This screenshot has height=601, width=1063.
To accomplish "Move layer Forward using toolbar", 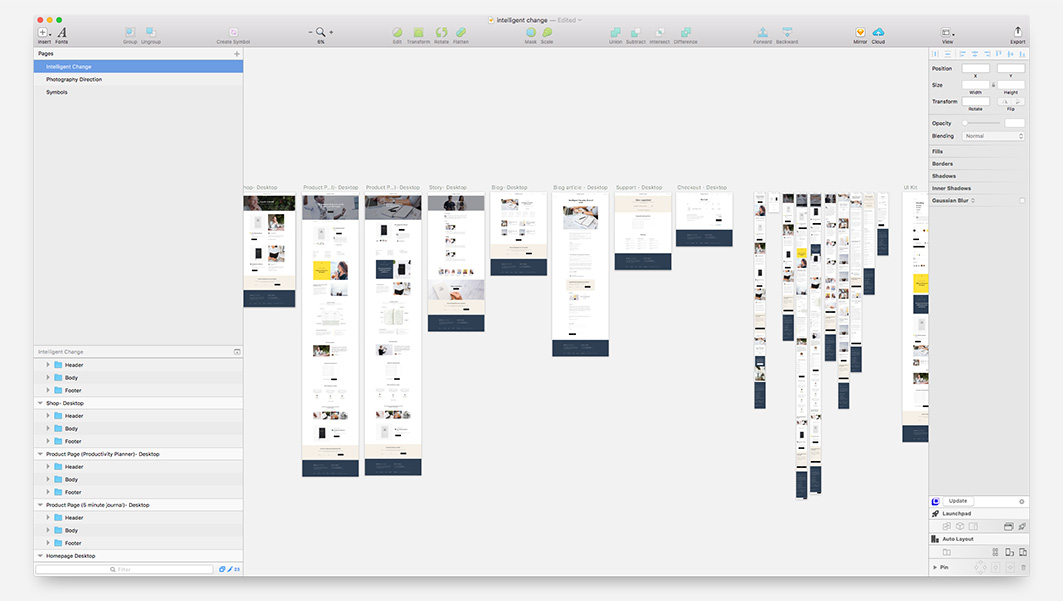I will [763, 32].
